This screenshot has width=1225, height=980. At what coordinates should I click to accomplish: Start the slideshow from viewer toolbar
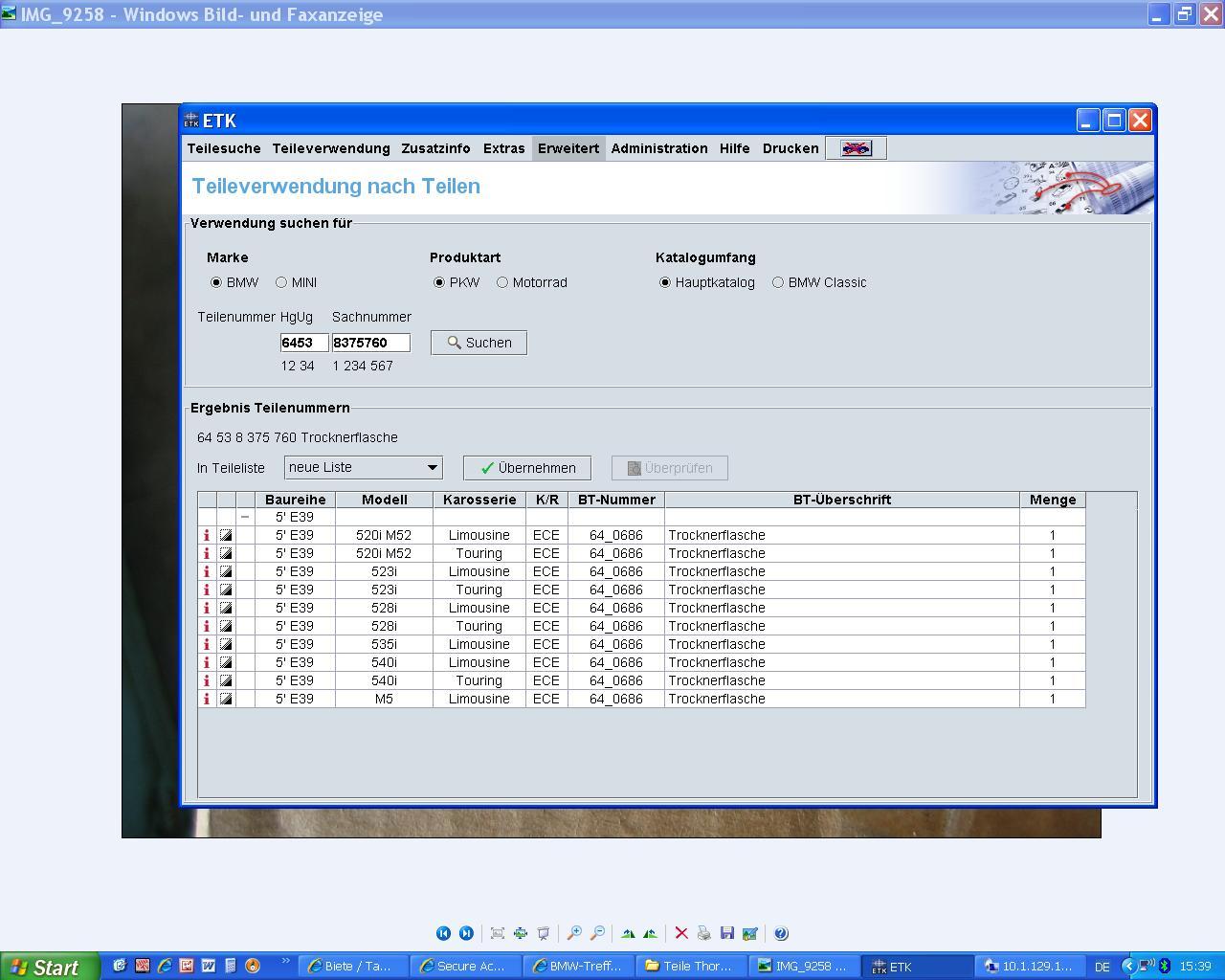pos(544,933)
